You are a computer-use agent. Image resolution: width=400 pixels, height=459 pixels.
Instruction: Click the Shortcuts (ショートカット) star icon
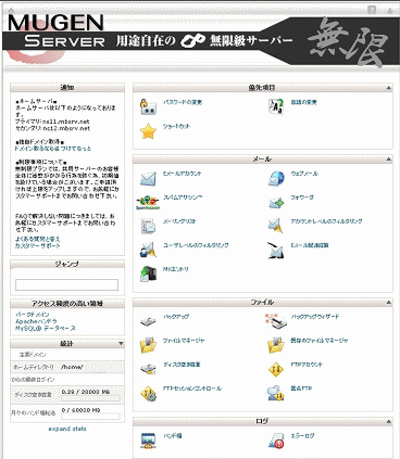coord(148,131)
